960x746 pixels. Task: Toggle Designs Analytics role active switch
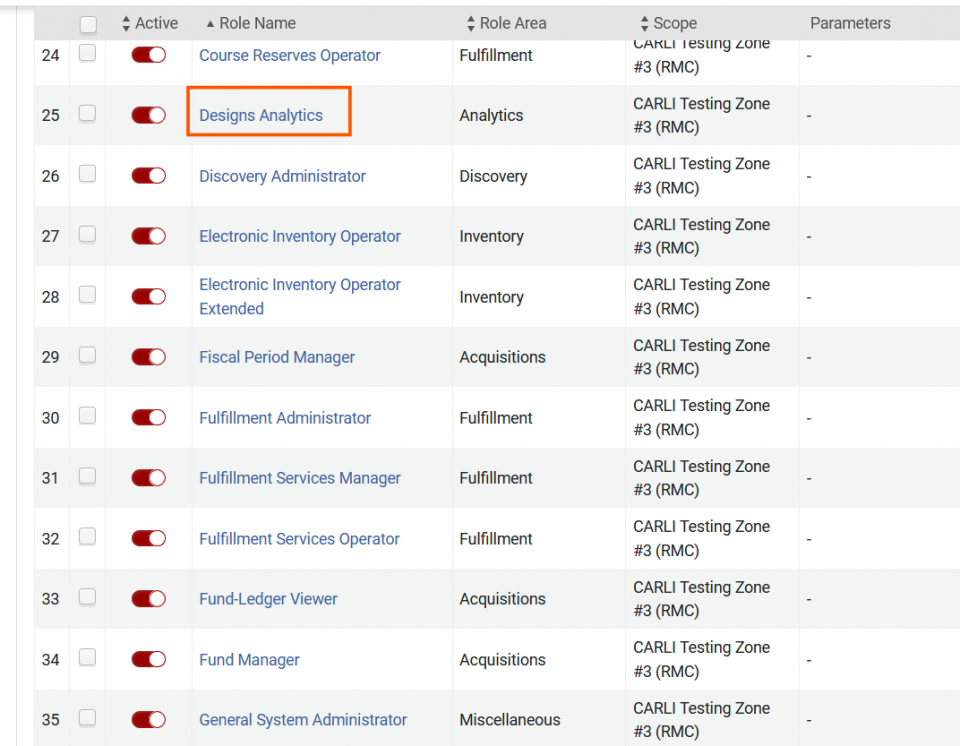[x=148, y=115]
